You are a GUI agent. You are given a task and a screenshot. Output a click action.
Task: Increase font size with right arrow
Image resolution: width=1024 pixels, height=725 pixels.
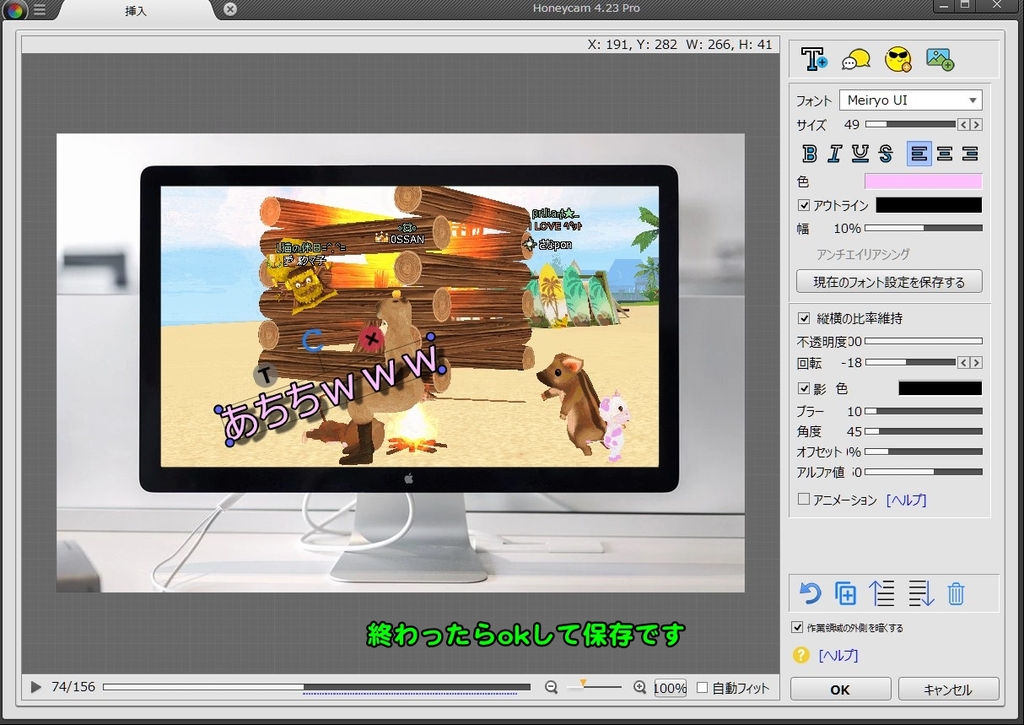click(x=976, y=124)
